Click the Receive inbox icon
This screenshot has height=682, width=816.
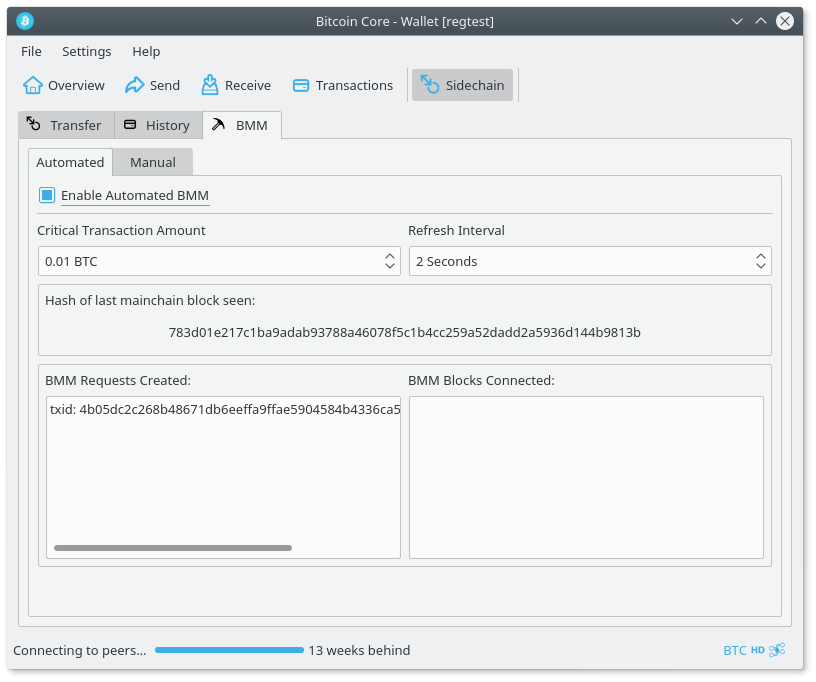pos(210,84)
